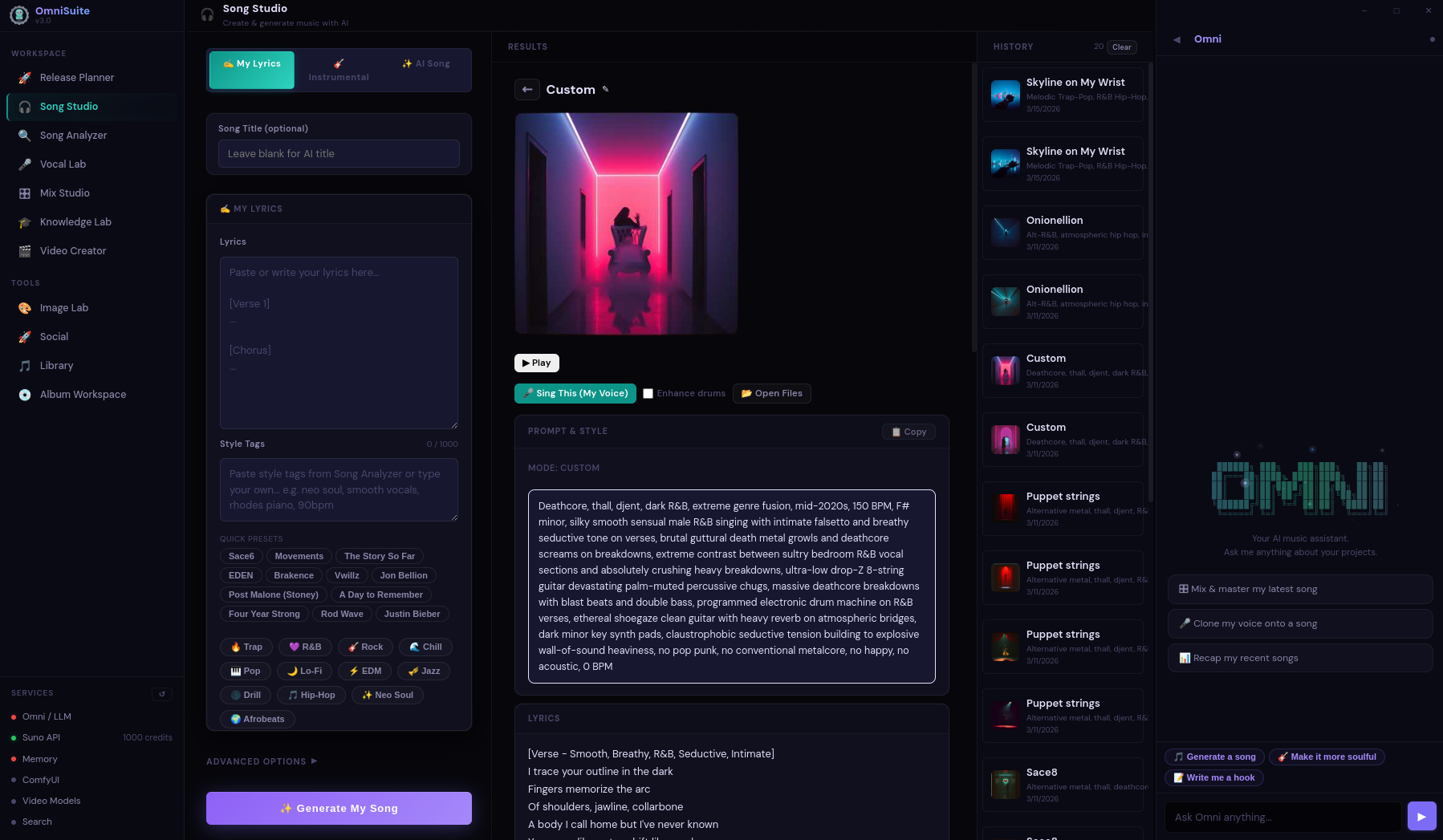Click the back arrow beside Custom title
The height and width of the screenshot is (840, 1443).
click(x=527, y=90)
